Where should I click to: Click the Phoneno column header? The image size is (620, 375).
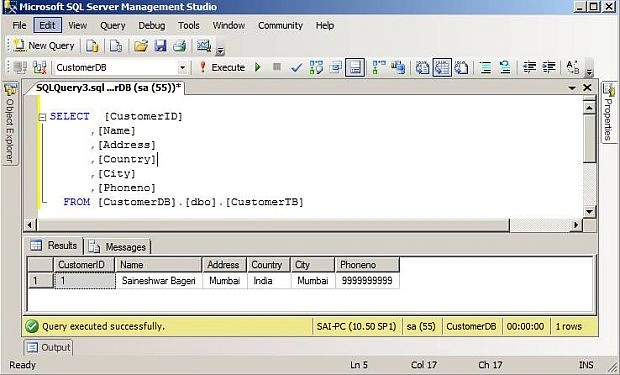[367, 265]
